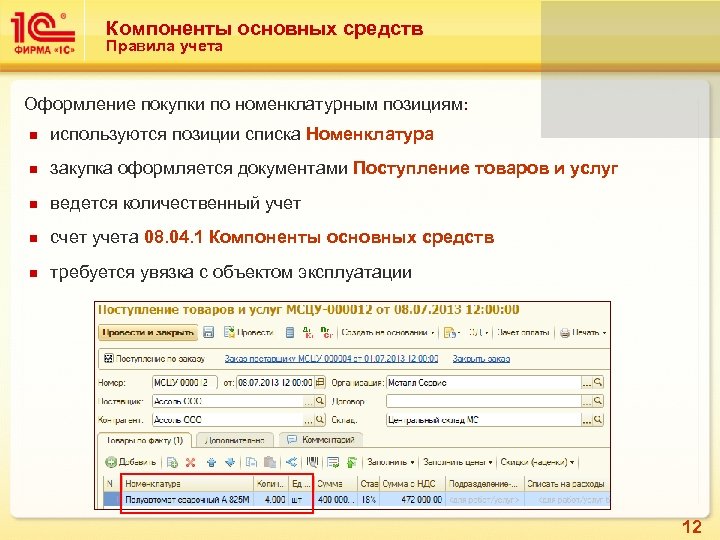Viewport: 720px width, 540px height.
Task: Click into the Номер input field
Action: coord(185,382)
